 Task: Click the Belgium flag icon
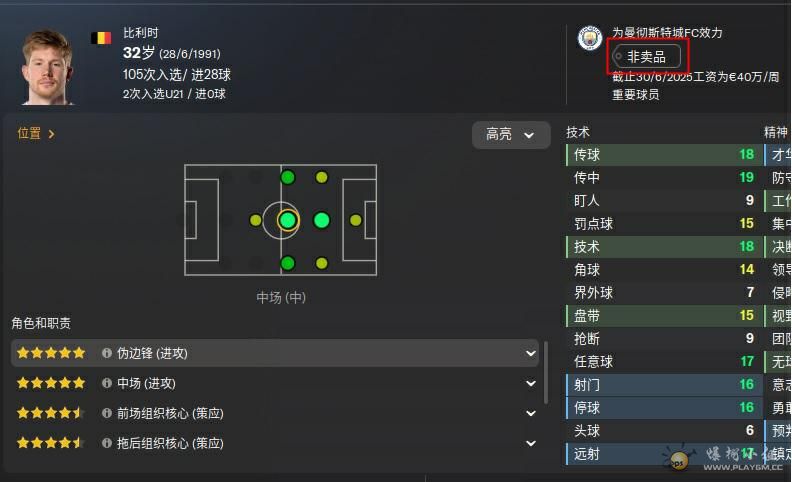[x=101, y=38]
